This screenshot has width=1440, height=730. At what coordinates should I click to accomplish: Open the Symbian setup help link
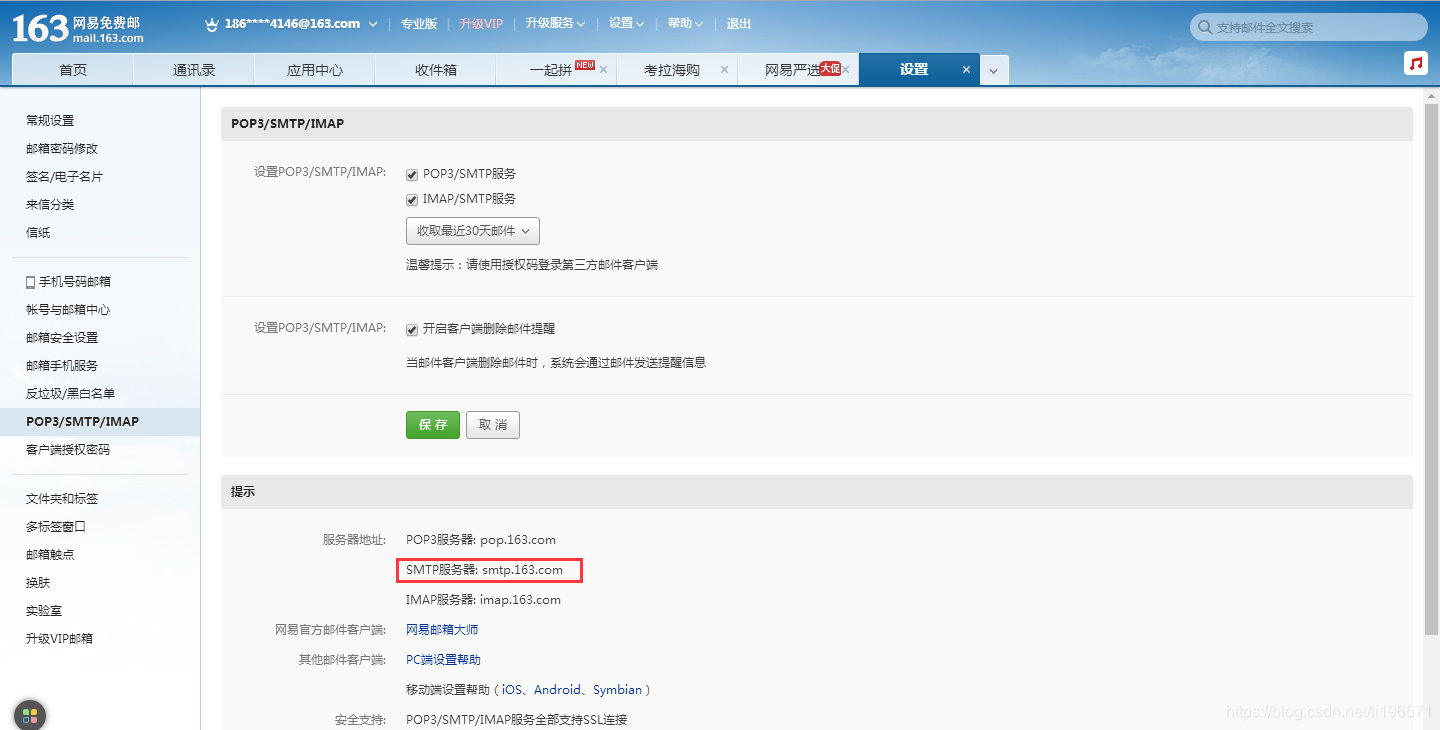(x=617, y=690)
